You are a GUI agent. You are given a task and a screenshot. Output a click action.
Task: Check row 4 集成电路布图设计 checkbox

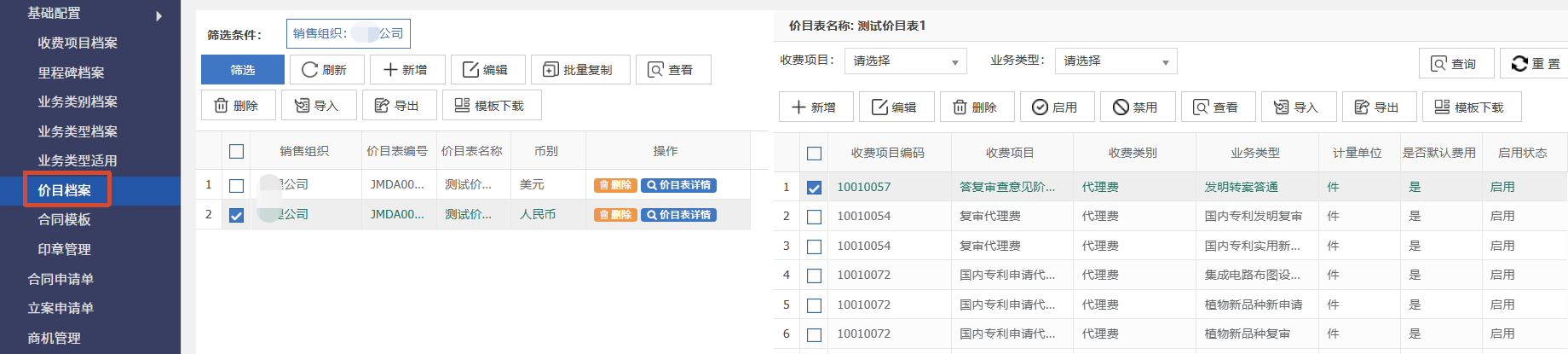pos(815,276)
